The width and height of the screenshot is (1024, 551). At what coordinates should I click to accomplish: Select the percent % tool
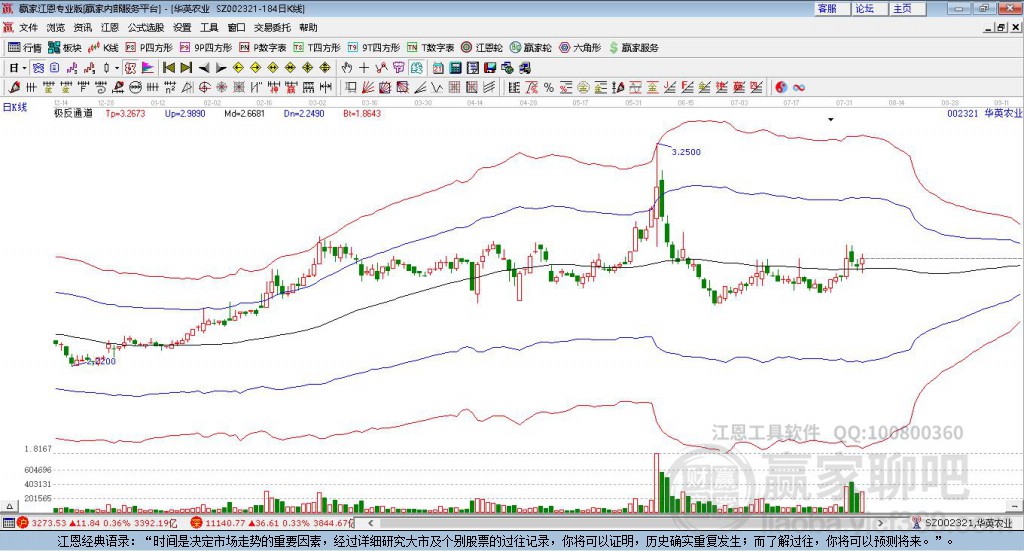point(549,87)
